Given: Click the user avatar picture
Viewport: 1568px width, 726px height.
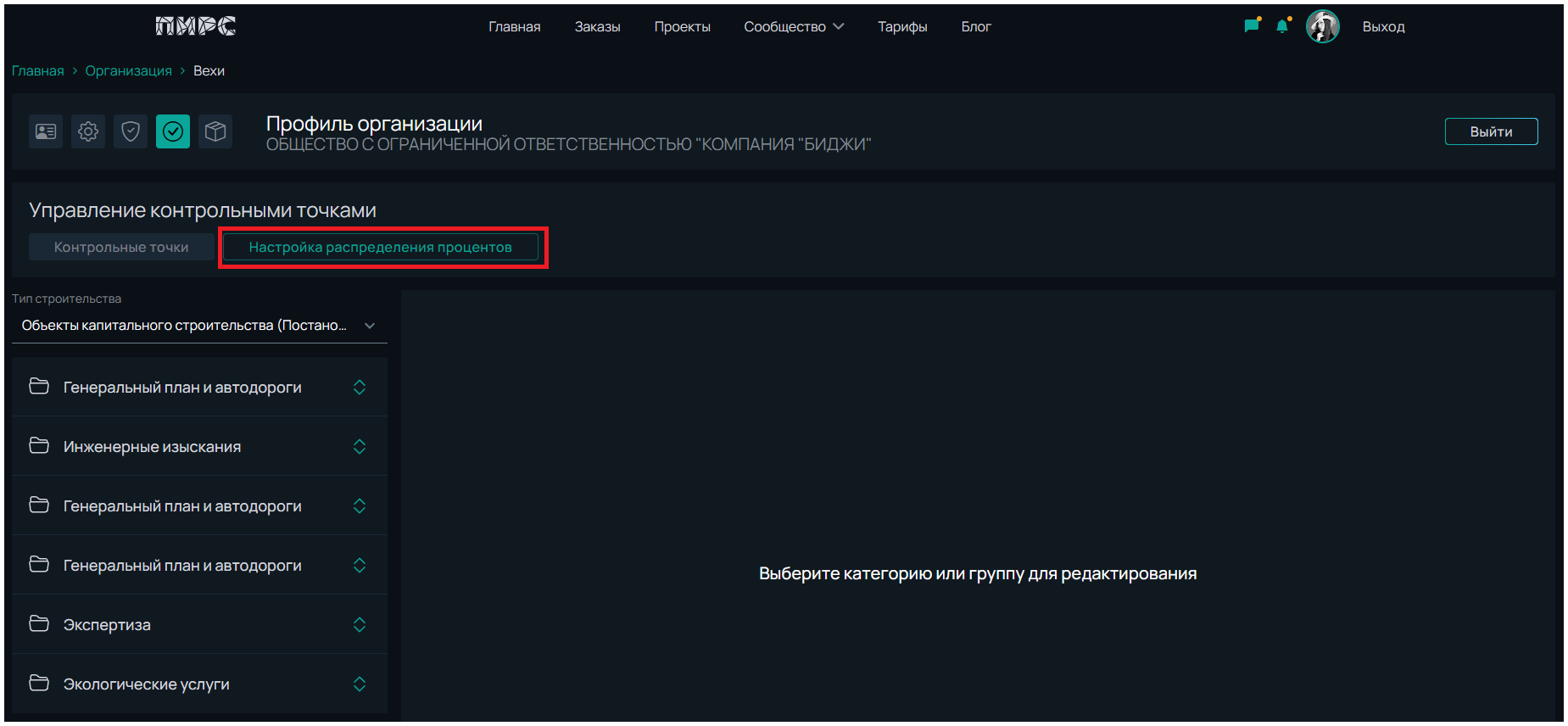Looking at the screenshot, I should coord(1322,26).
